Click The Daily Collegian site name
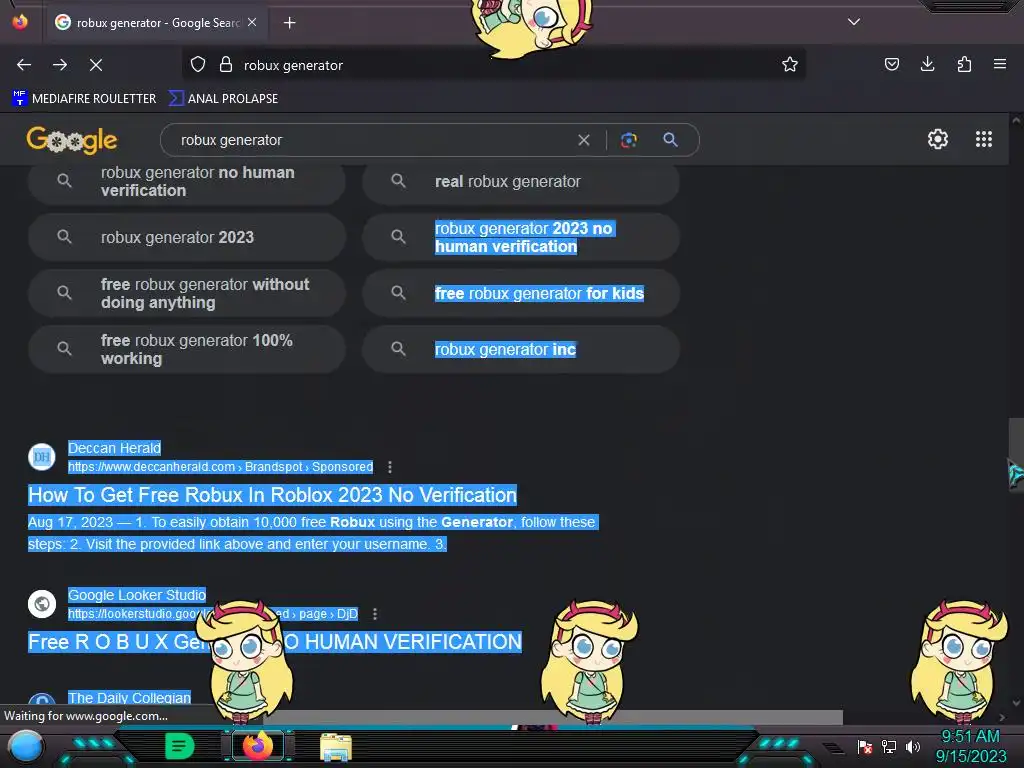This screenshot has width=1024, height=768. [129, 697]
